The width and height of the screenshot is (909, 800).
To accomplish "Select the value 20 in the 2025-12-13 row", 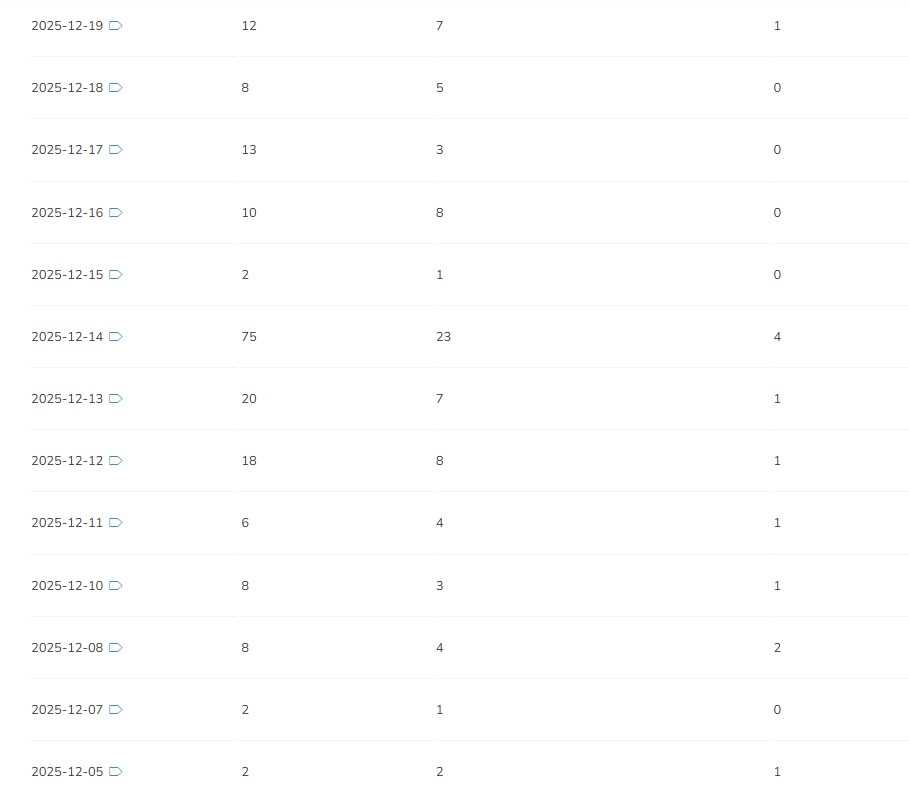I will (x=249, y=399).
